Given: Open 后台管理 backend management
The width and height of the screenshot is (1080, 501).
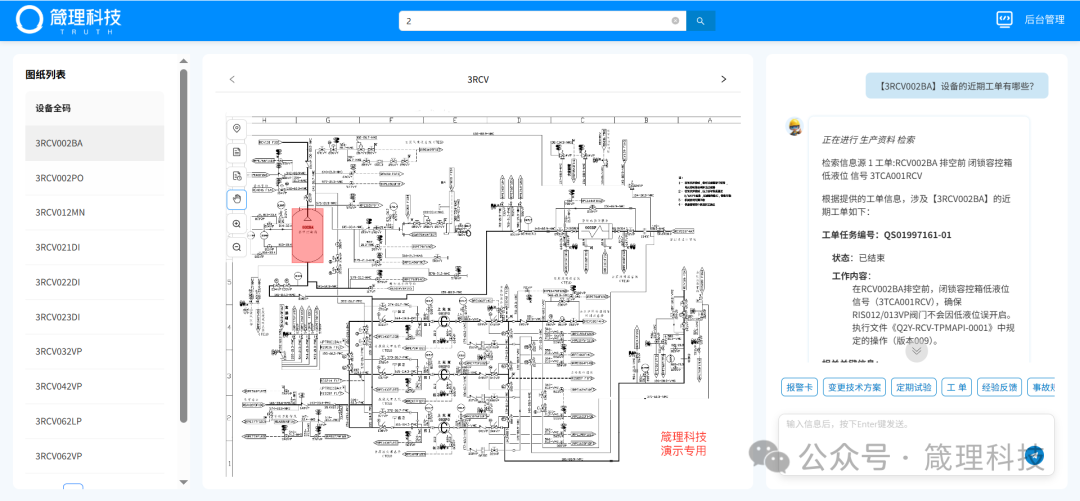Looking at the screenshot, I should point(1031,19).
